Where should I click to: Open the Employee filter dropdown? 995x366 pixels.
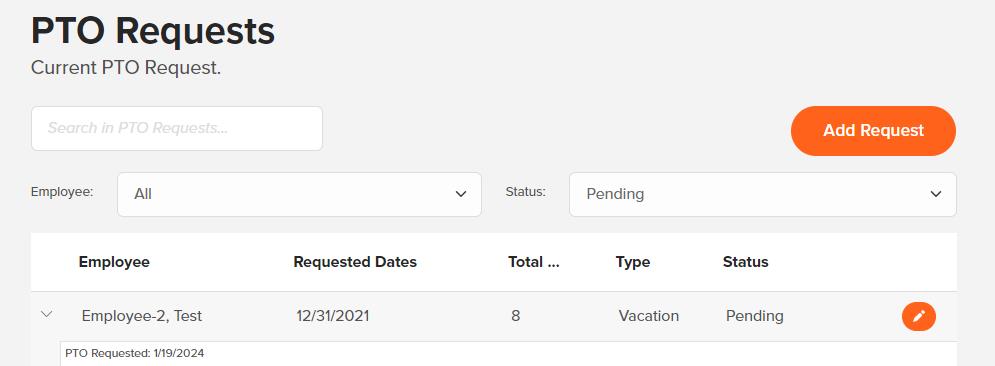click(300, 194)
